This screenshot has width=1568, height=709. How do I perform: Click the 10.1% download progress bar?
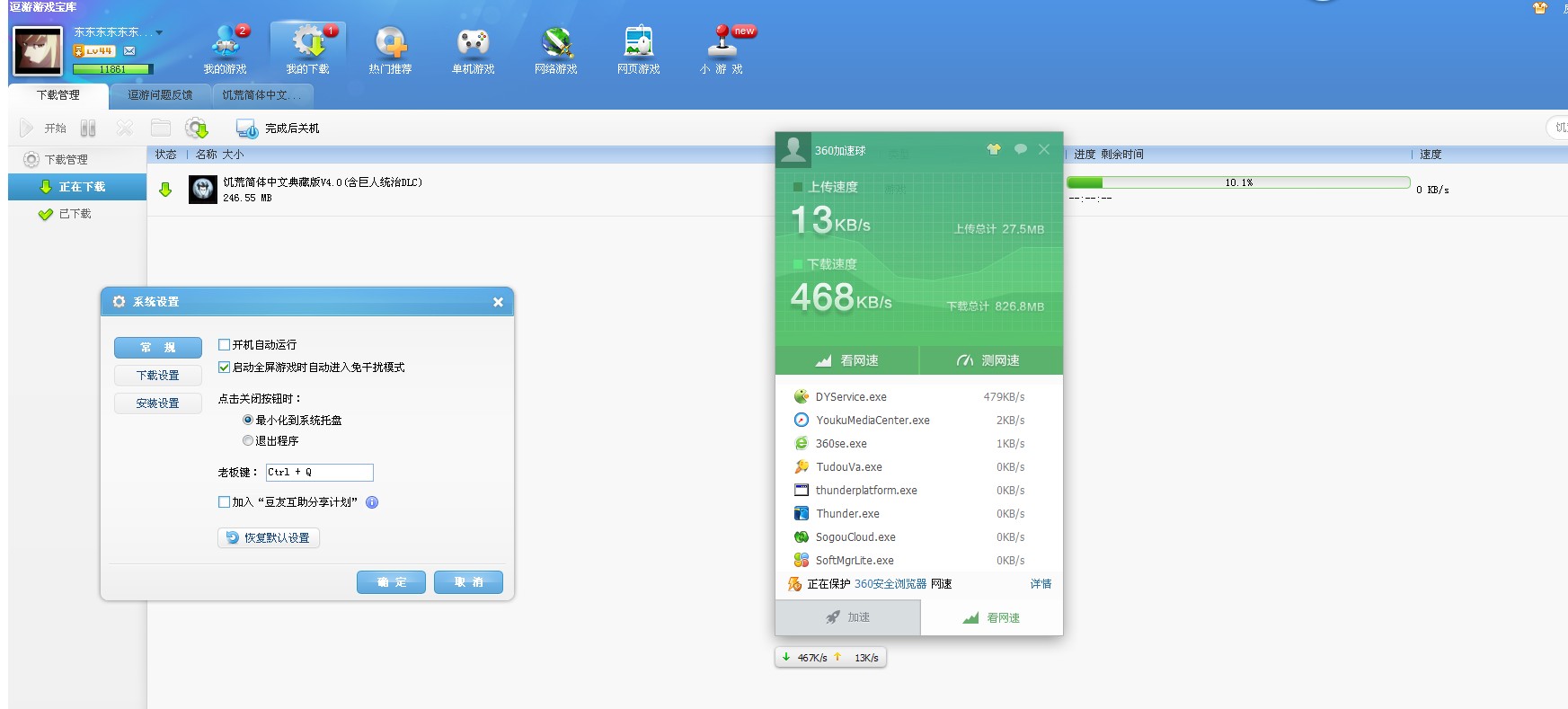[1238, 182]
